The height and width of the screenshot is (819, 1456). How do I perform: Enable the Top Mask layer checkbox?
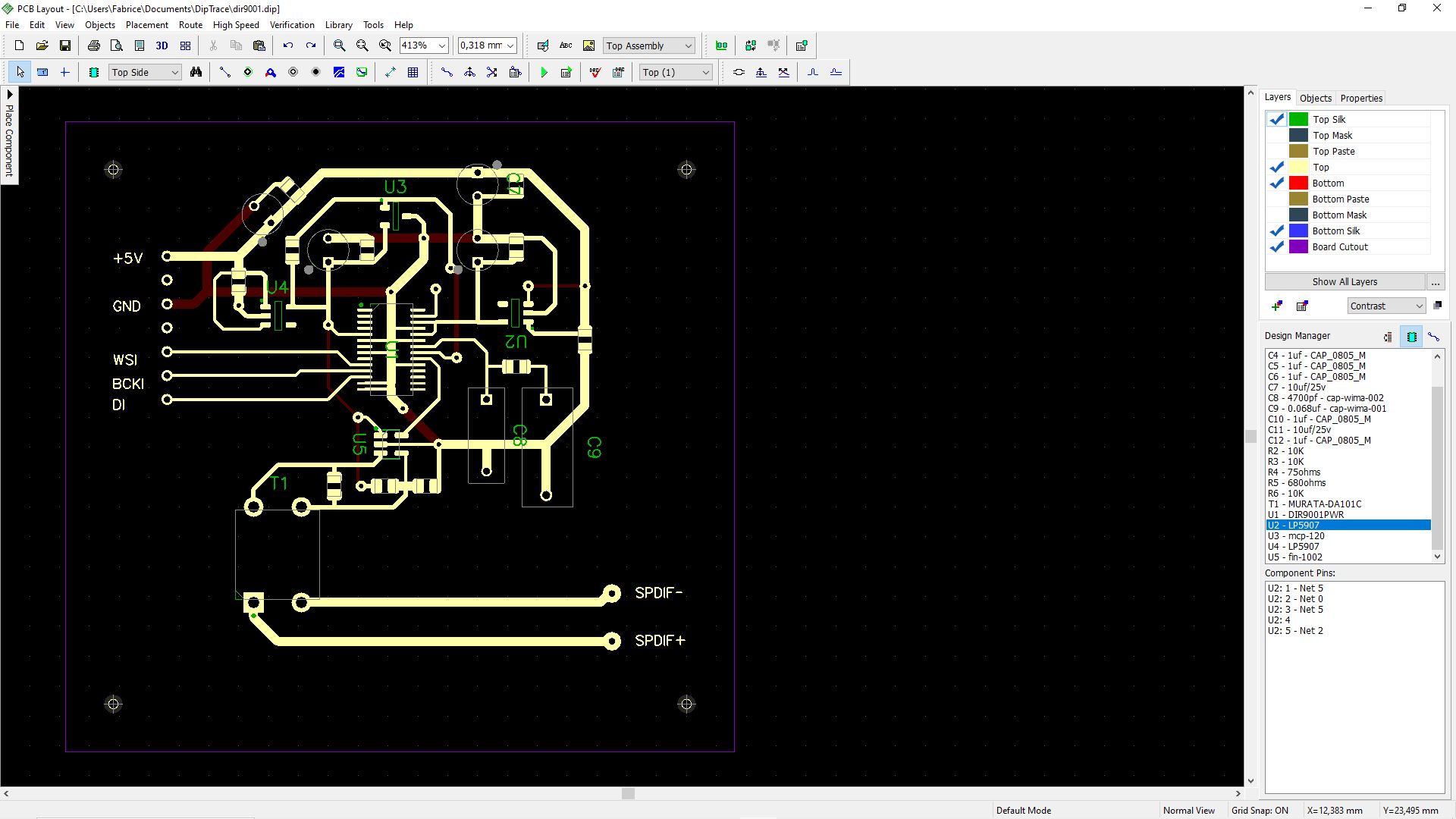[1276, 135]
